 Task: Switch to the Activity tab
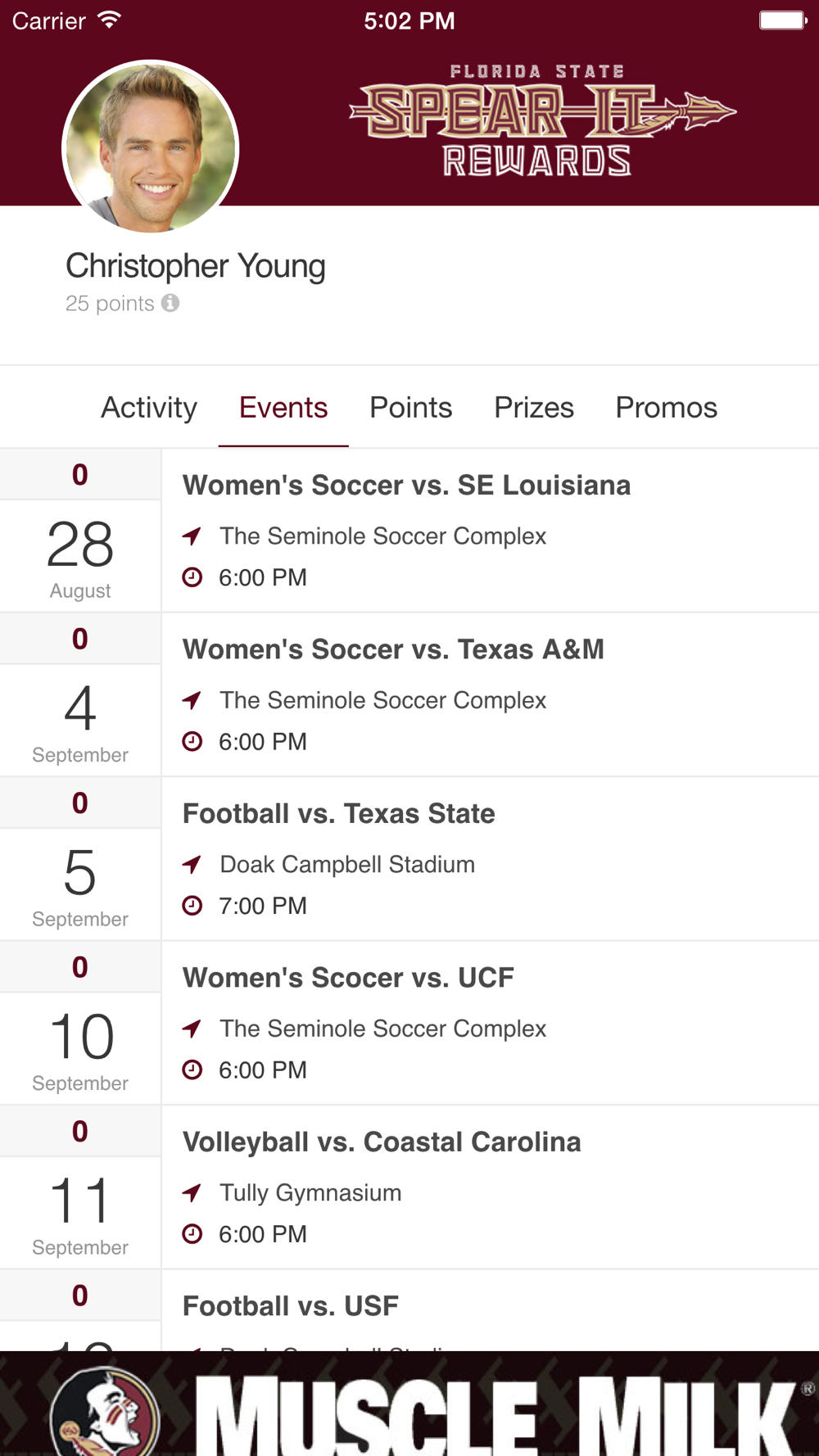click(x=149, y=408)
